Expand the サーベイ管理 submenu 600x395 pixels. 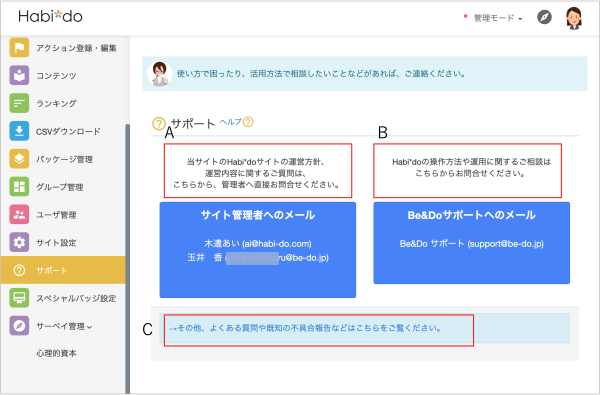(x=64, y=326)
